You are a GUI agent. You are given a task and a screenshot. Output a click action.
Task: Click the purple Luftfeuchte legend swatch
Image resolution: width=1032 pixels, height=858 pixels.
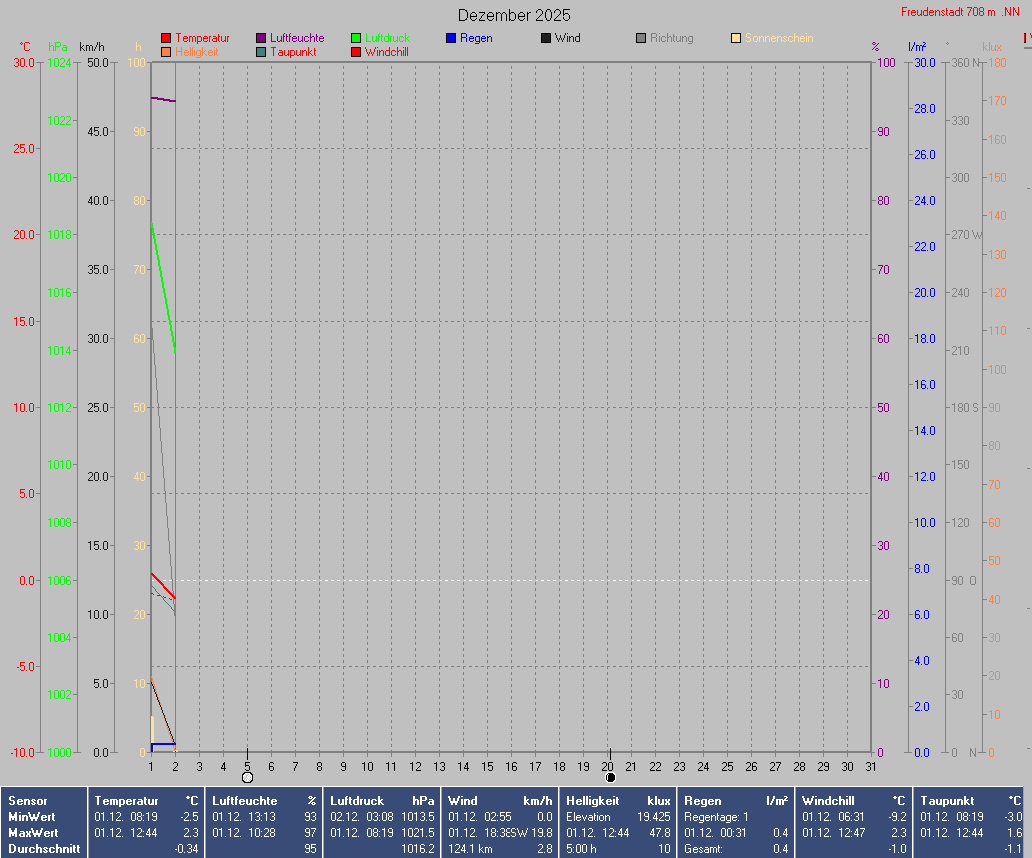261,38
